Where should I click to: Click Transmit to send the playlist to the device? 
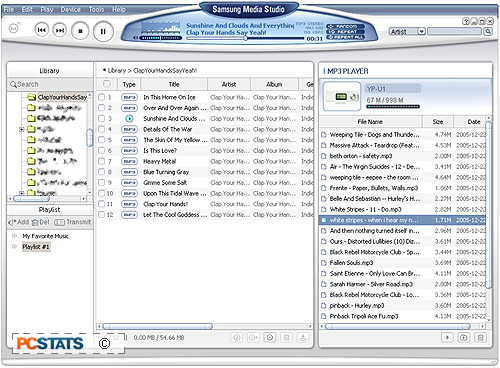(73, 222)
